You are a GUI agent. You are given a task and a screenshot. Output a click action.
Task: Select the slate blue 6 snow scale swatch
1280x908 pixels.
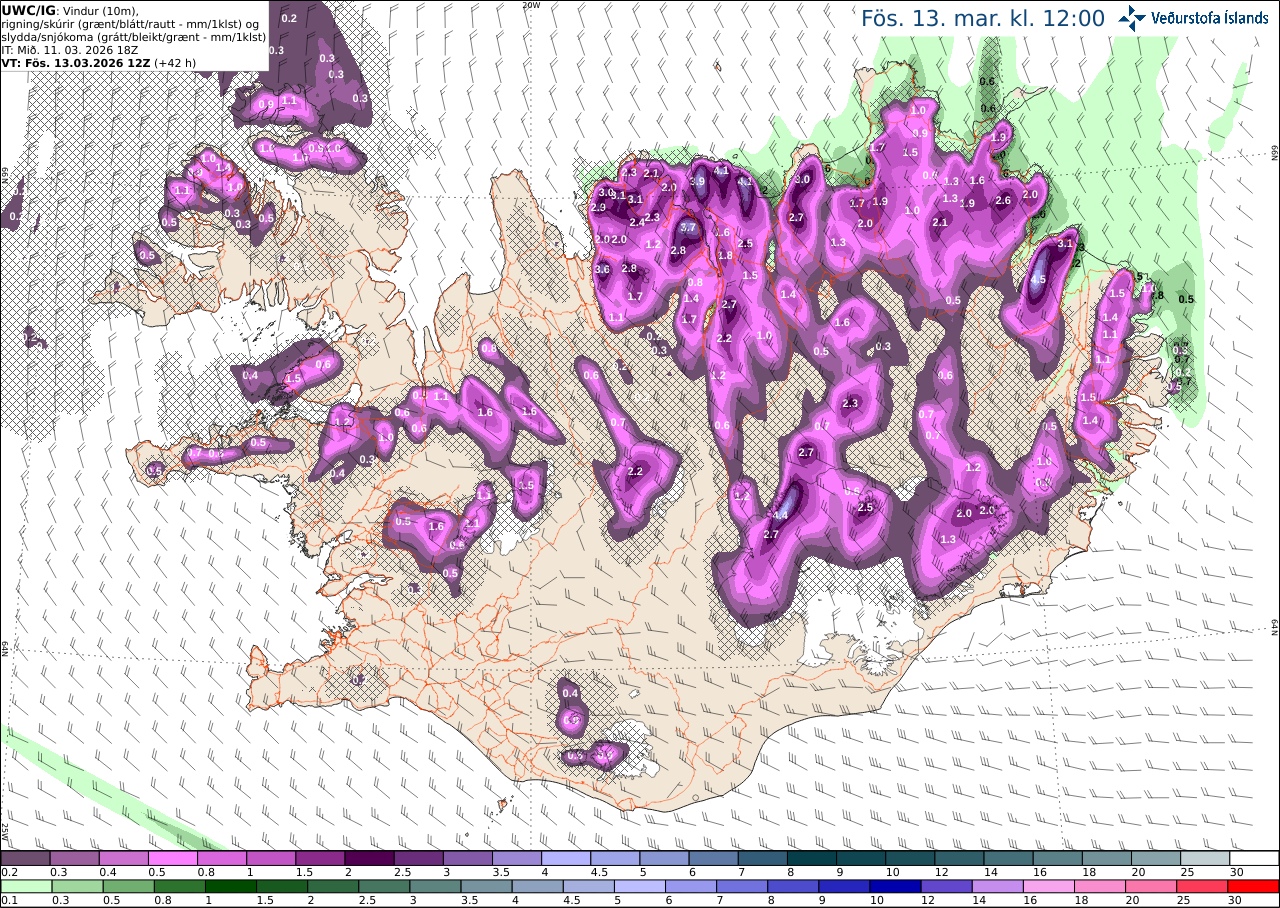713,858
